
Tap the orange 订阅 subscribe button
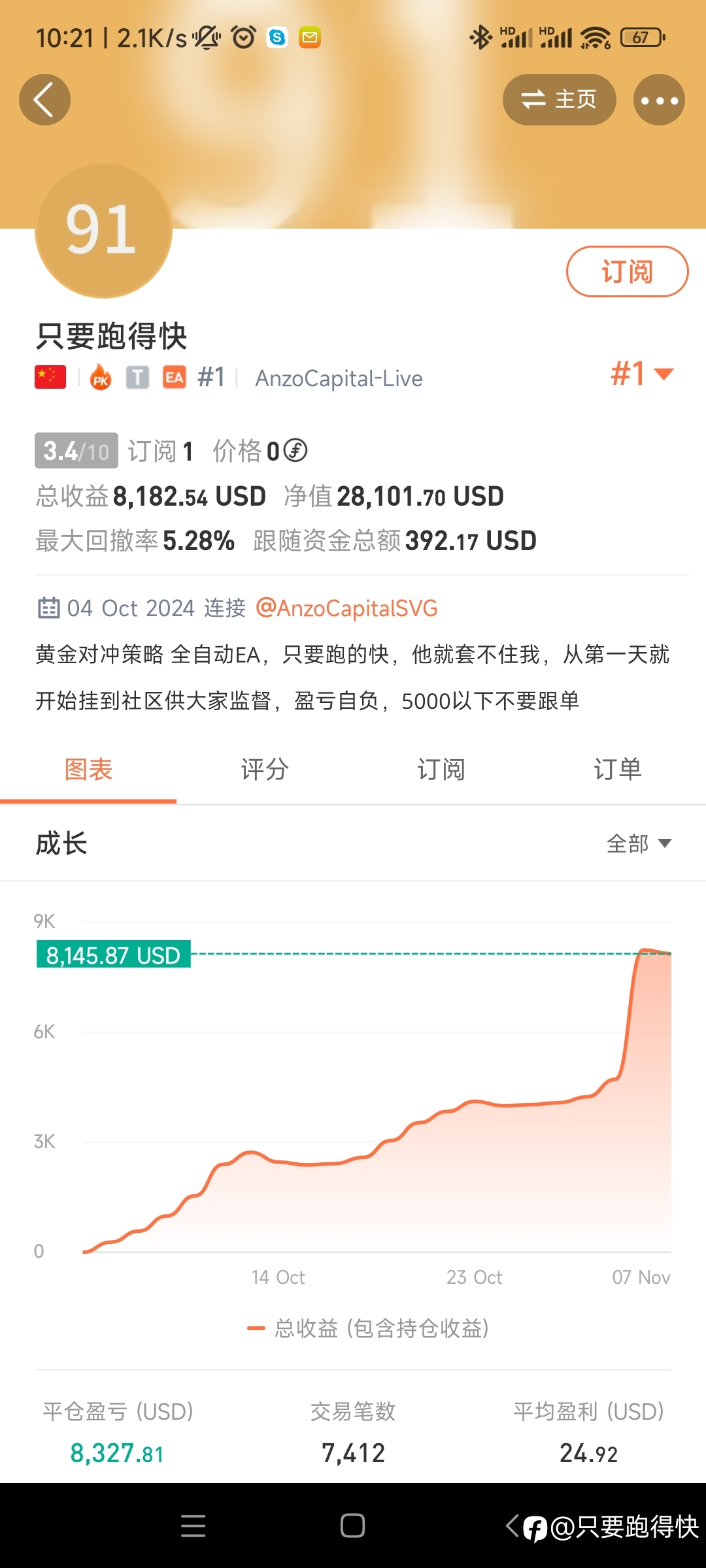click(627, 271)
